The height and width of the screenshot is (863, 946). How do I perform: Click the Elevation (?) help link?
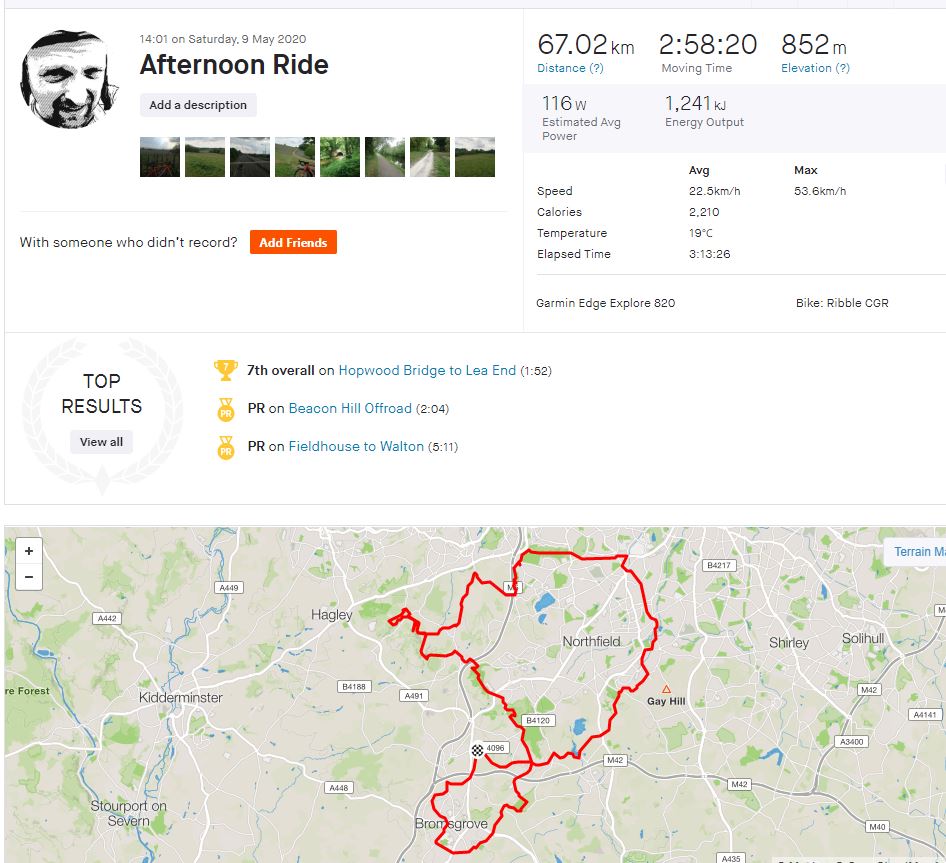point(815,68)
